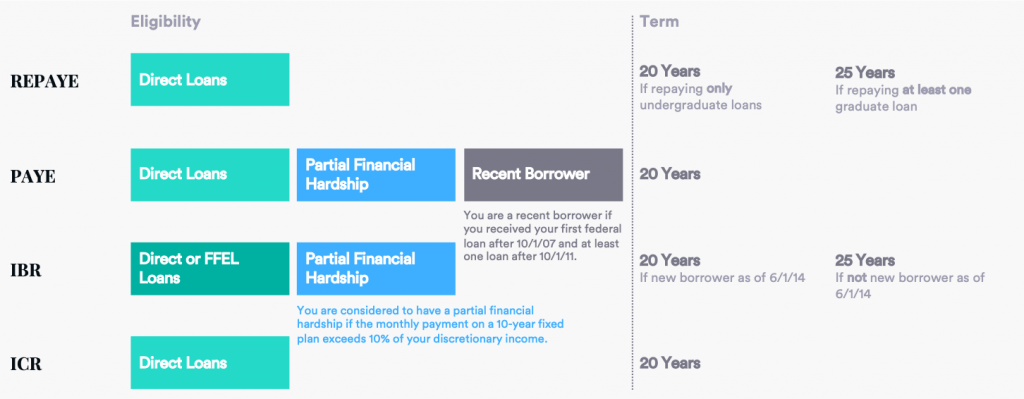Click the IBR Partial Financial Hardship box

tap(376, 268)
